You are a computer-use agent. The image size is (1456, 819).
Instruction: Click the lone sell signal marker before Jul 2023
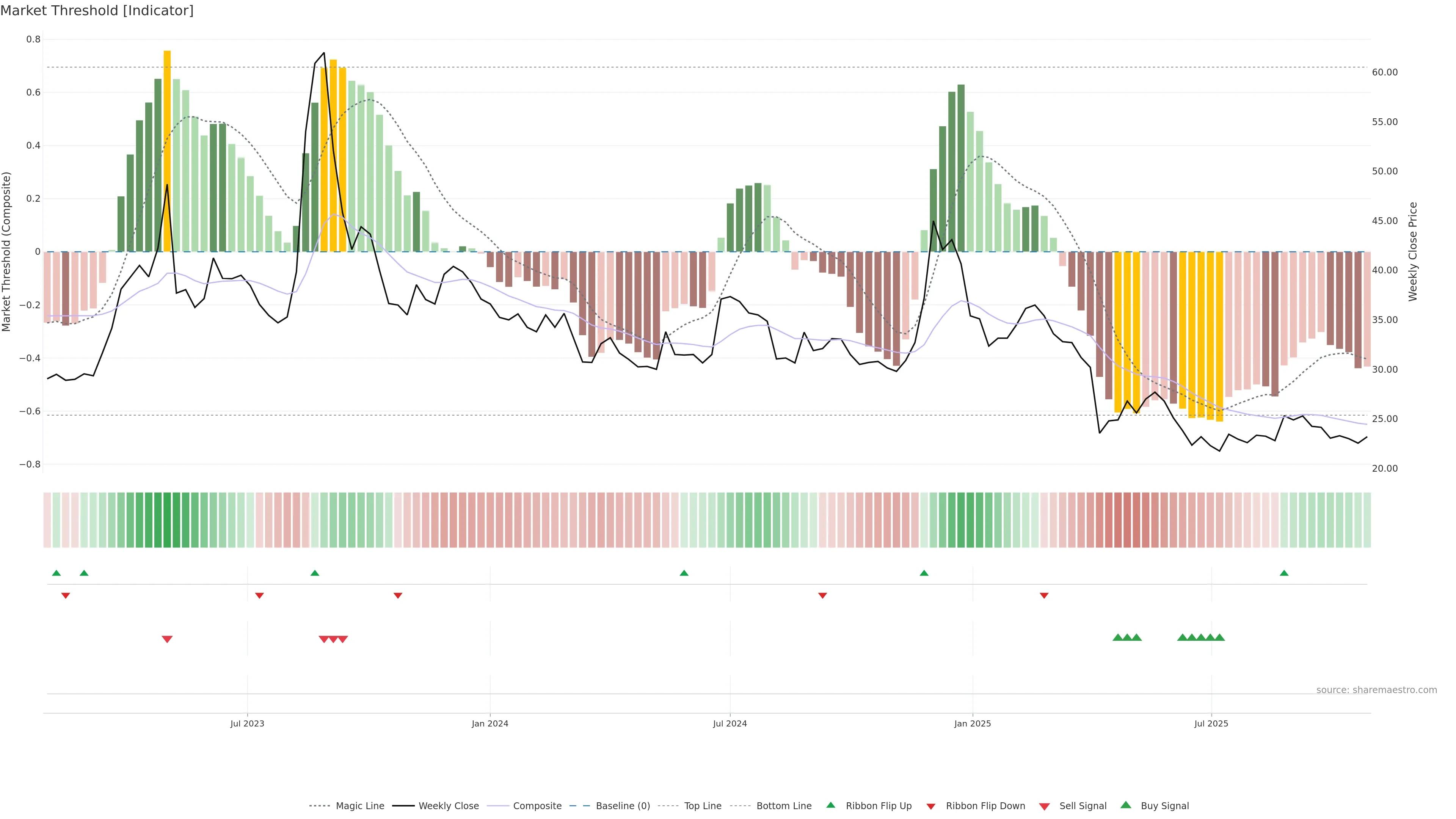click(x=167, y=639)
